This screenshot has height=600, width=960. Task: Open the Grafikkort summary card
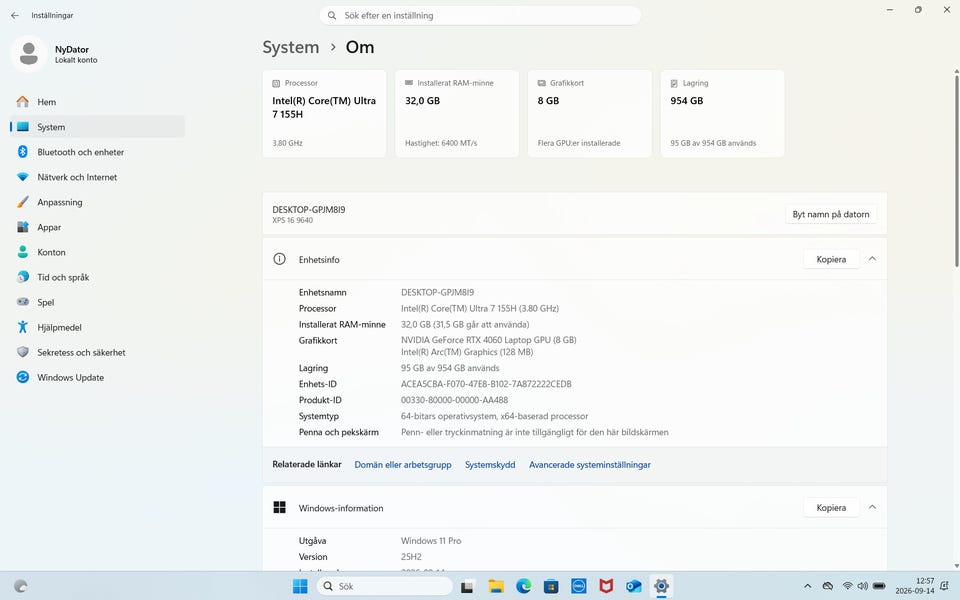pyautogui.click(x=590, y=113)
